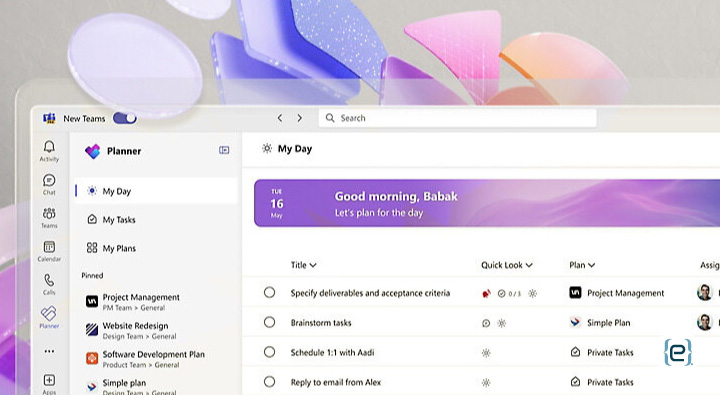Click My Day sun icon on Specify deliverables row
The height and width of the screenshot is (395, 720).
coord(533,293)
